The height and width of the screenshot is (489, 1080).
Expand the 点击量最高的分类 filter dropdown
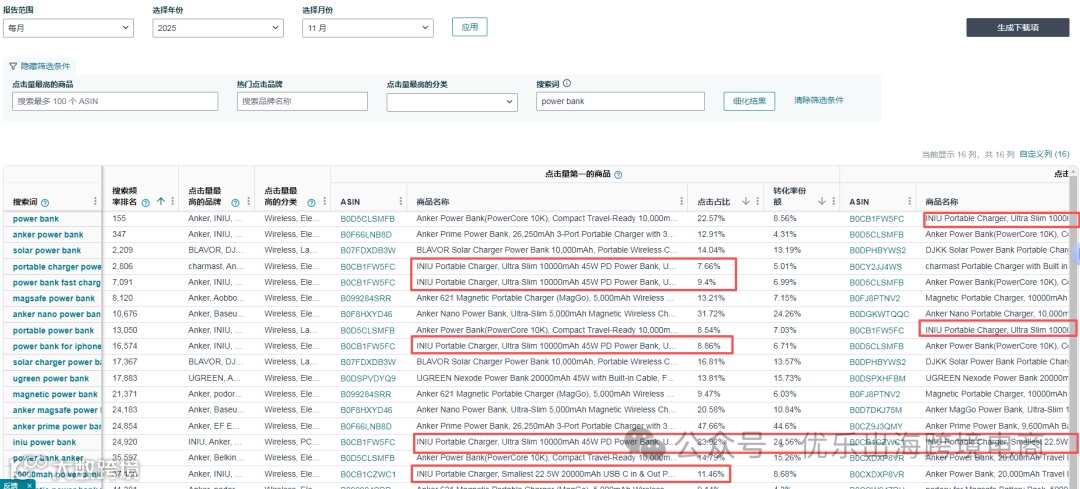[452, 102]
